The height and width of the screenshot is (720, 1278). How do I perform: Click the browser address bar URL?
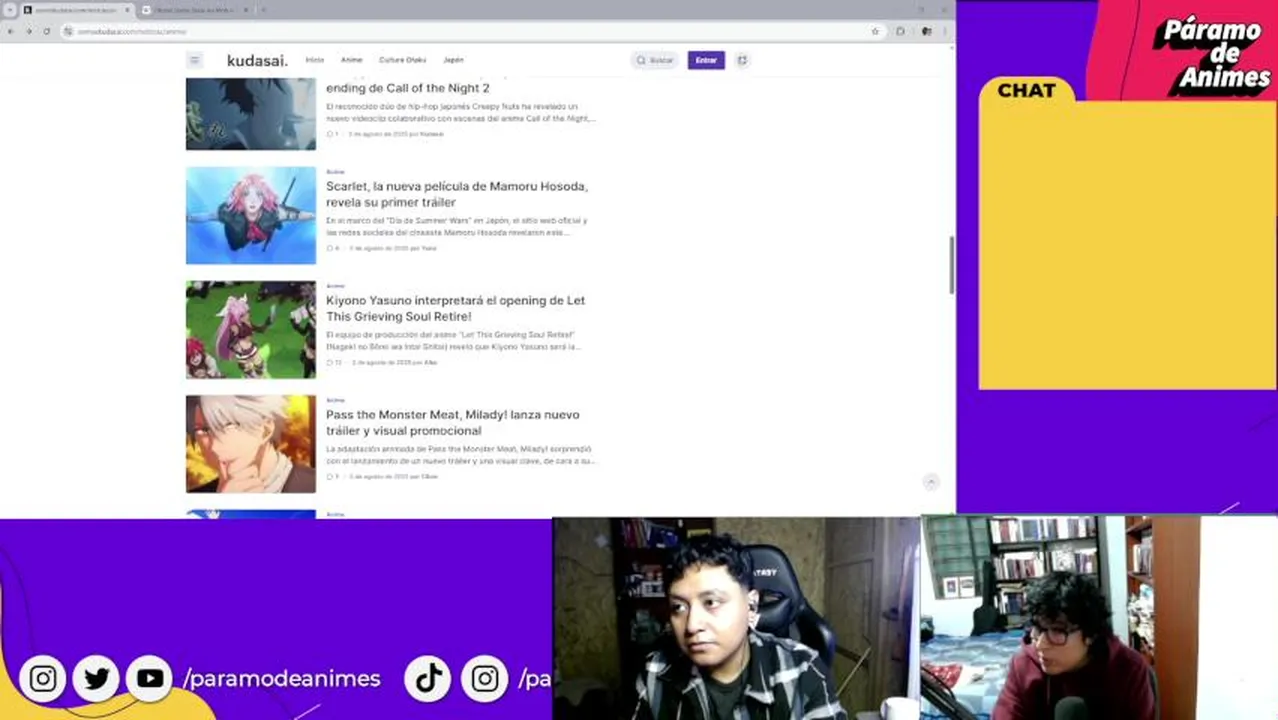coord(132,31)
